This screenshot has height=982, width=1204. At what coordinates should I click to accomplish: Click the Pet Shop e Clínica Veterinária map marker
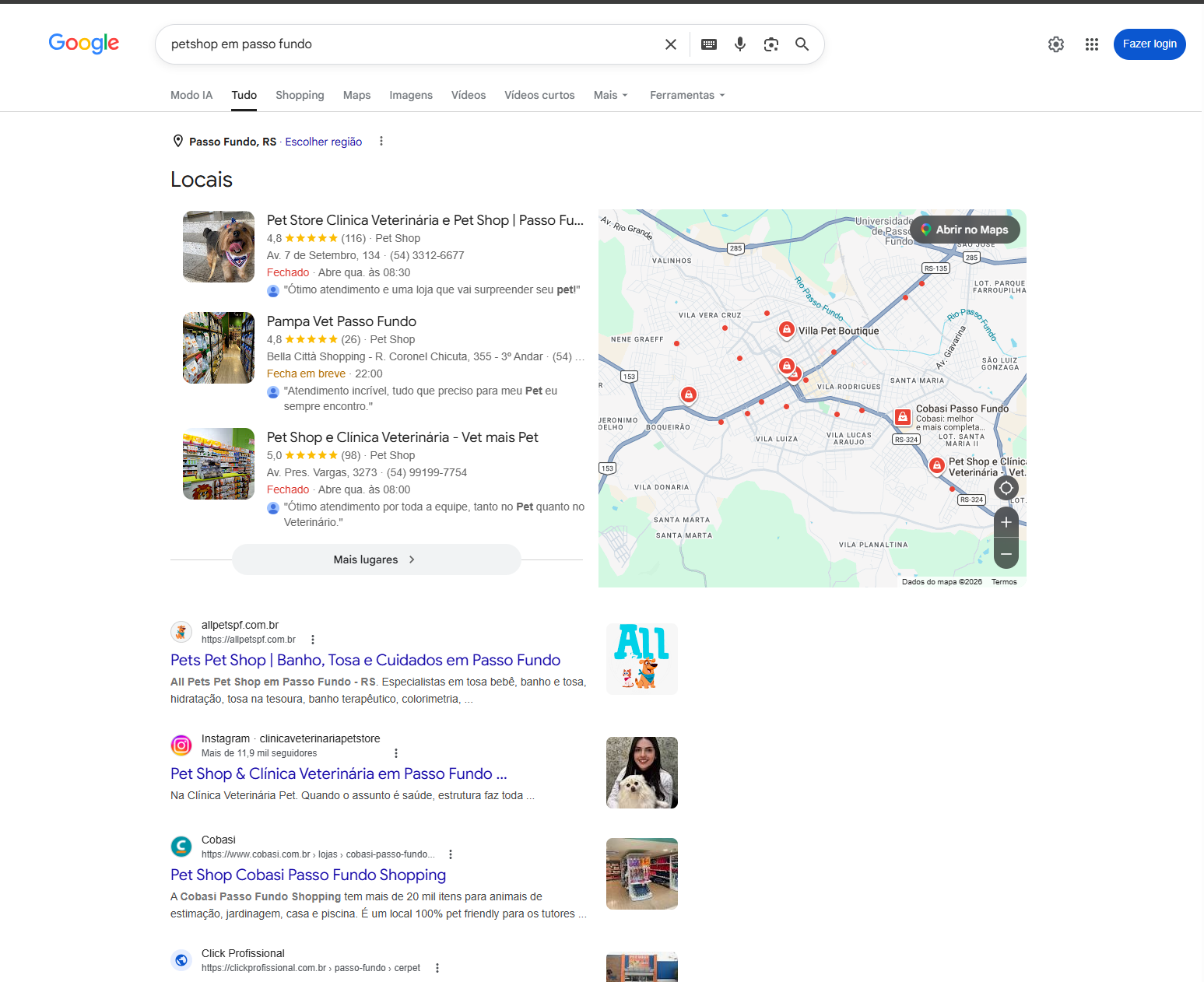pos(937,465)
